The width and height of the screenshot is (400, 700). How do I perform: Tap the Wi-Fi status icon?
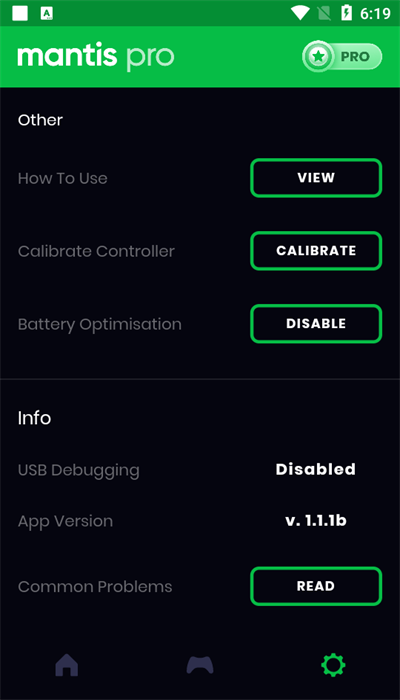click(300, 13)
